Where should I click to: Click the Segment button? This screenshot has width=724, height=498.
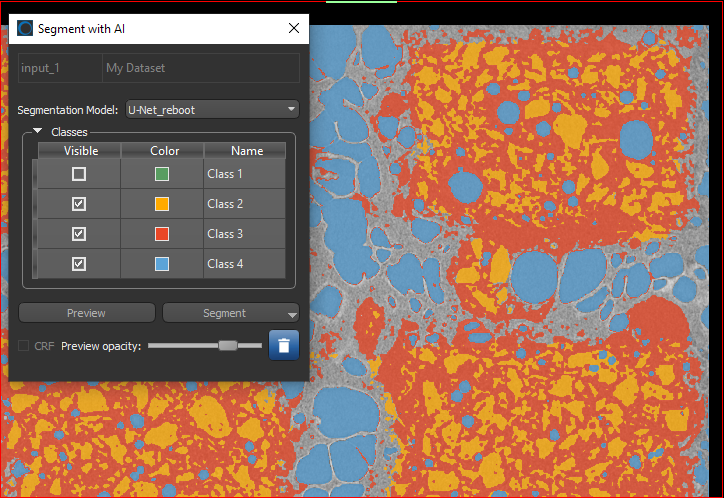click(x=224, y=313)
